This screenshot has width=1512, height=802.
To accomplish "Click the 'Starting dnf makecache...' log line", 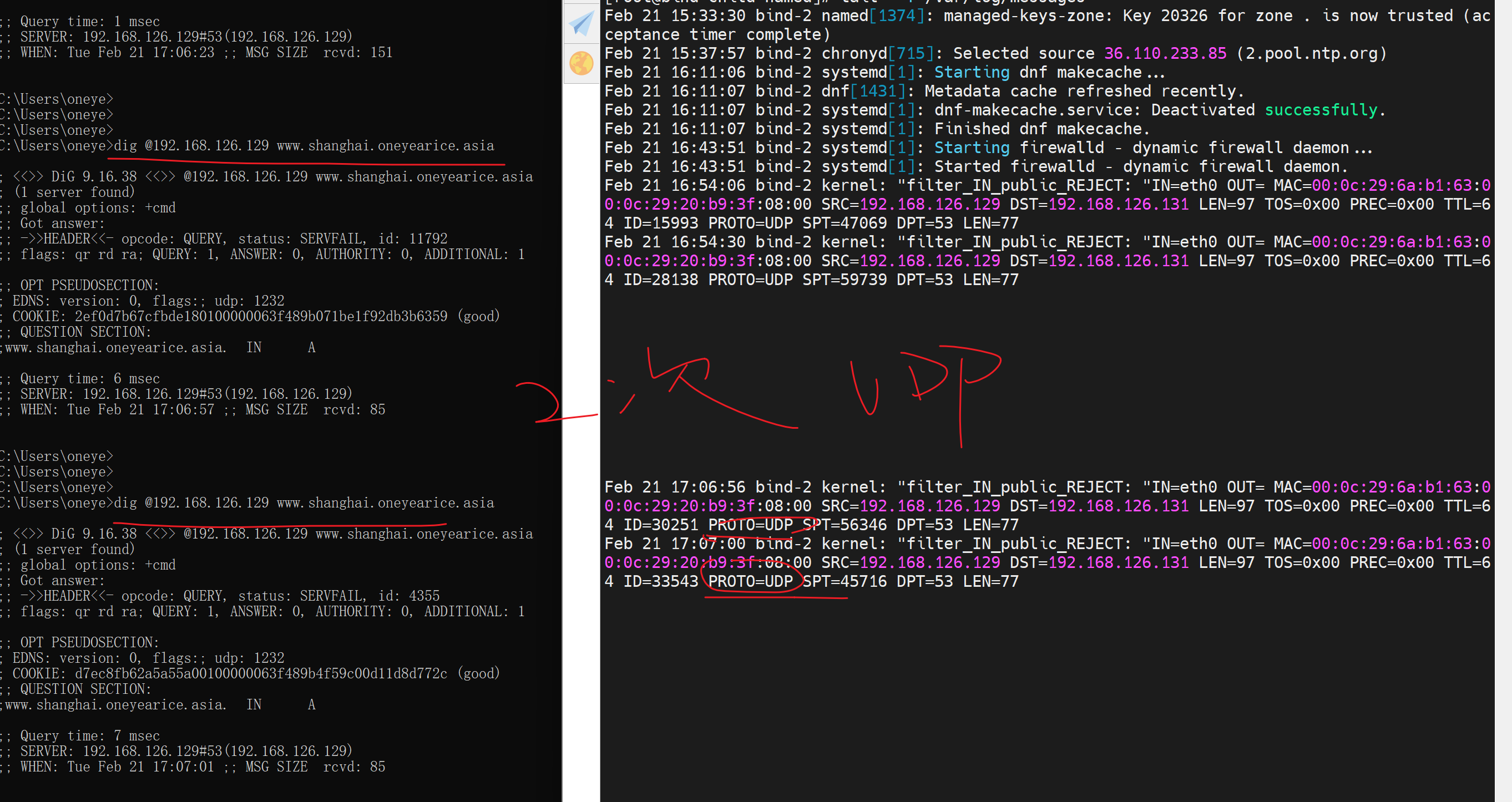I will click(885, 72).
